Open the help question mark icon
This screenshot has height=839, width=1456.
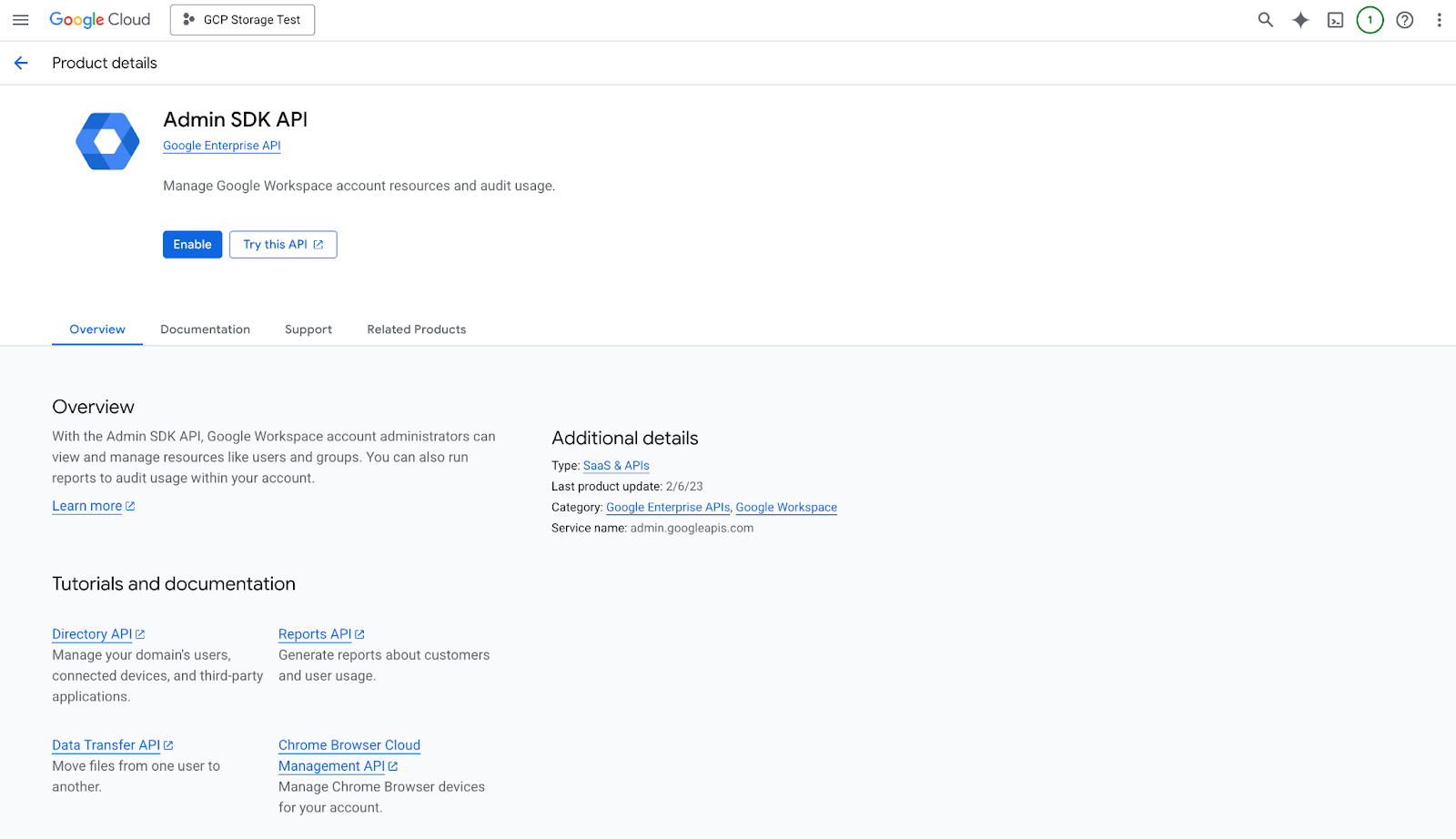(1405, 20)
